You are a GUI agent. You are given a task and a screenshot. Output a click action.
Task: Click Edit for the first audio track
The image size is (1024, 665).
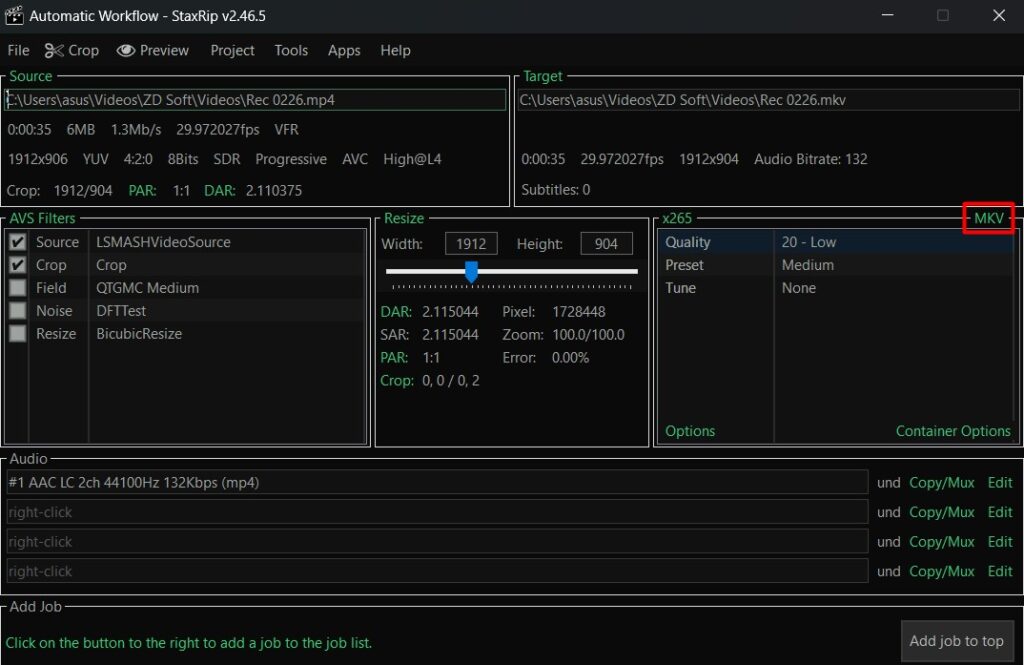[x=1000, y=483]
